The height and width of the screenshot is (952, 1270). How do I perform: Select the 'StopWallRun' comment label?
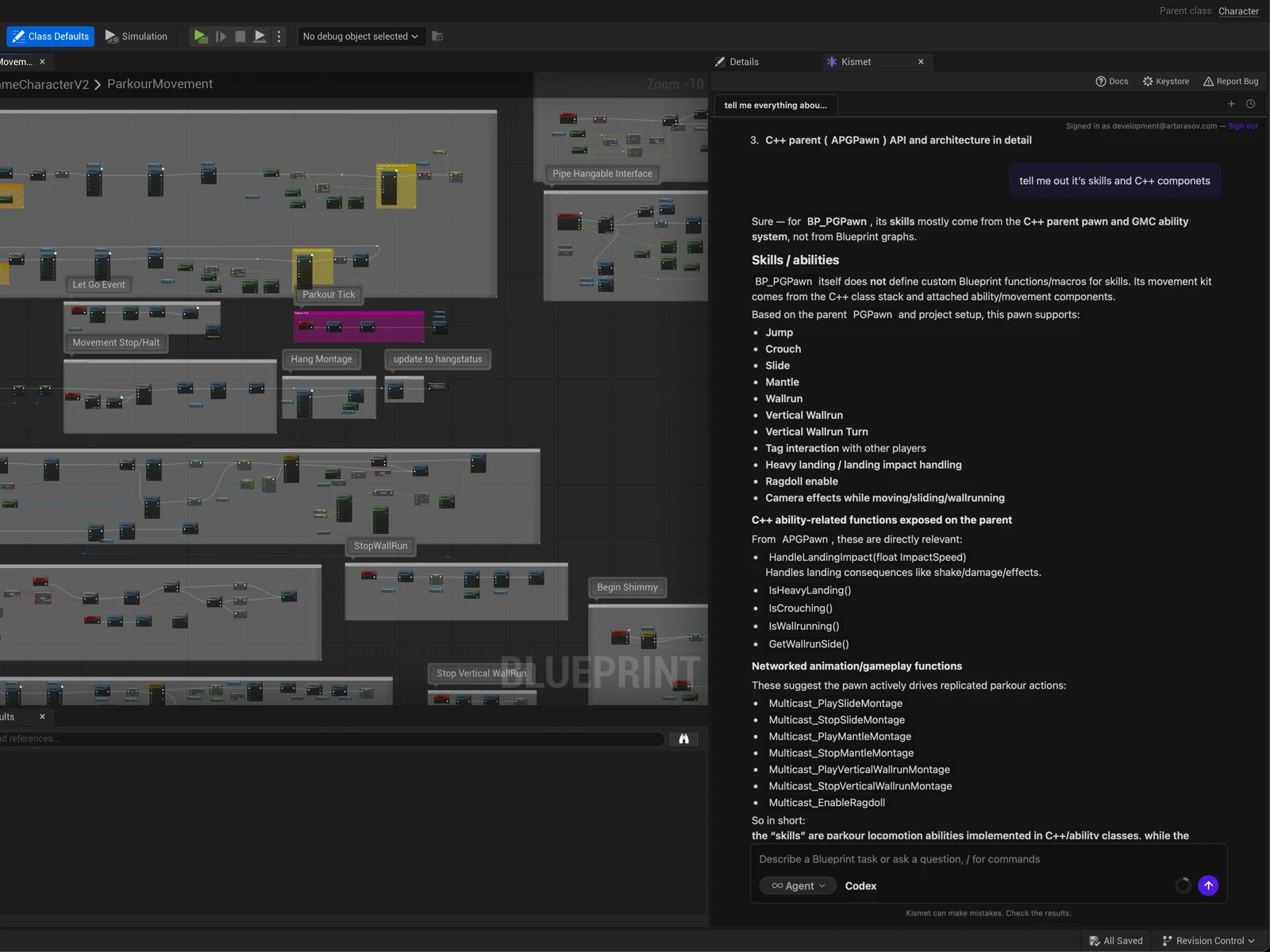click(381, 546)
